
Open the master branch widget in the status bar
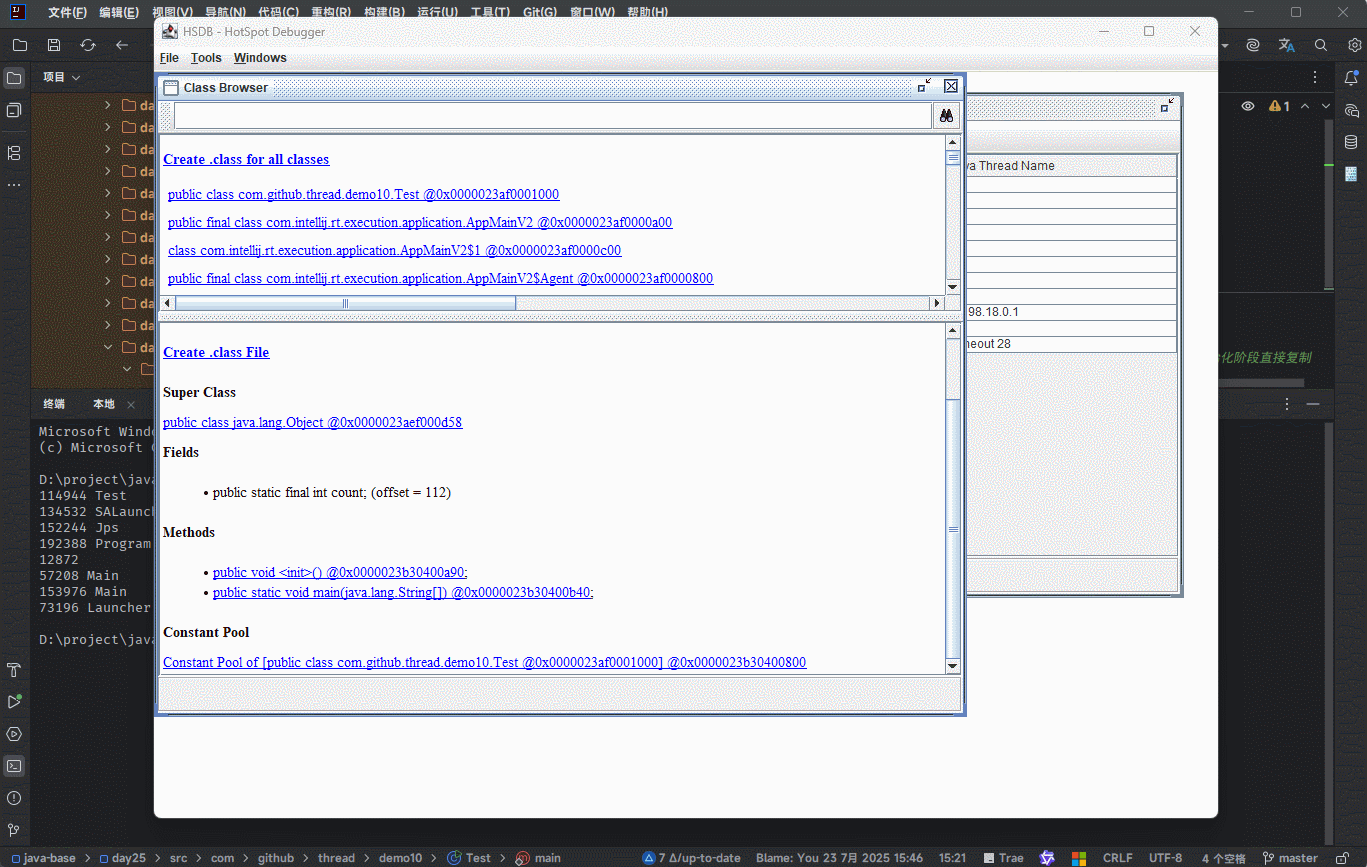1291,858
